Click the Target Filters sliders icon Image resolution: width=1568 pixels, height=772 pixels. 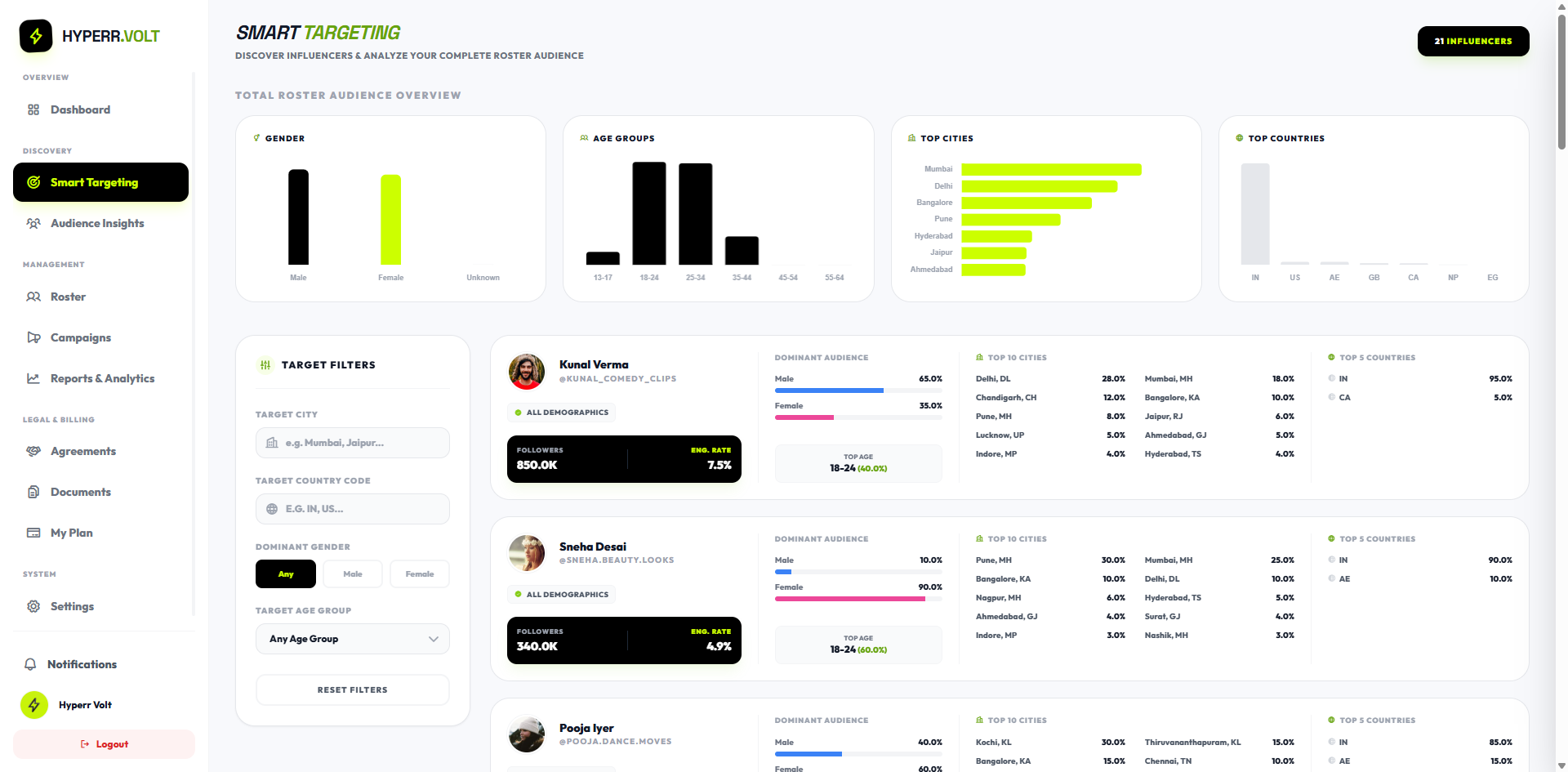pyautogui.click(x=265, y=365)
